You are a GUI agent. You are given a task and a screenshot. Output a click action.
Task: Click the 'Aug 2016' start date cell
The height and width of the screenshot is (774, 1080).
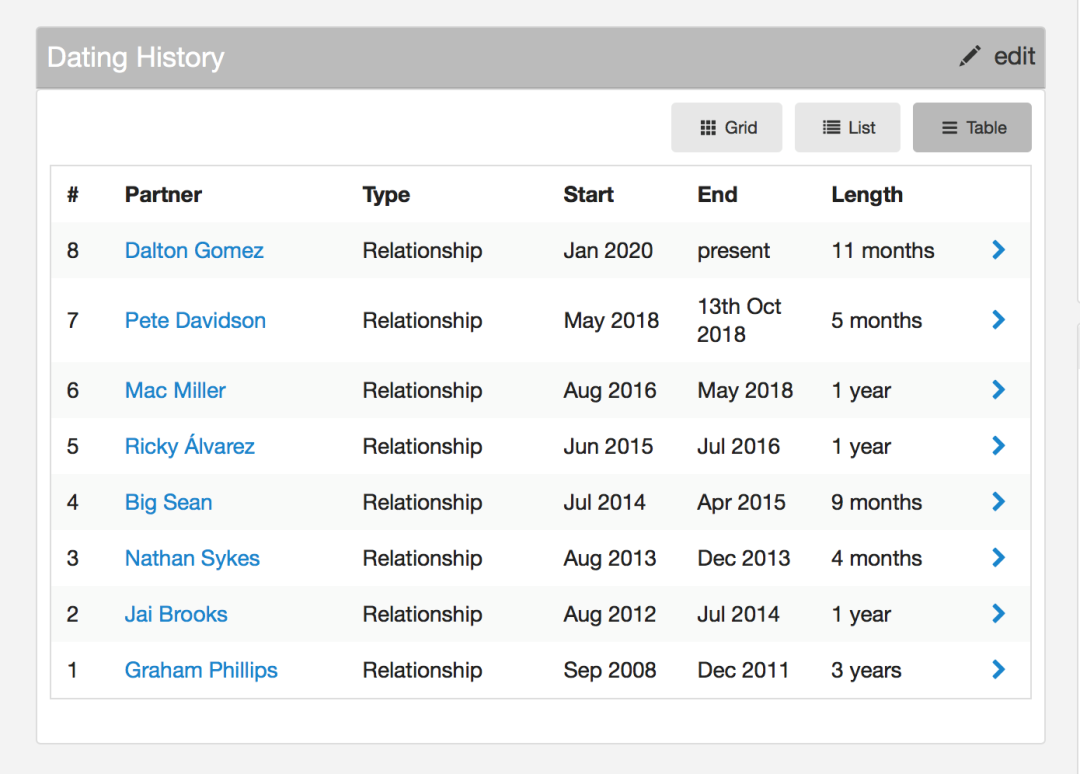click(610, 390)
